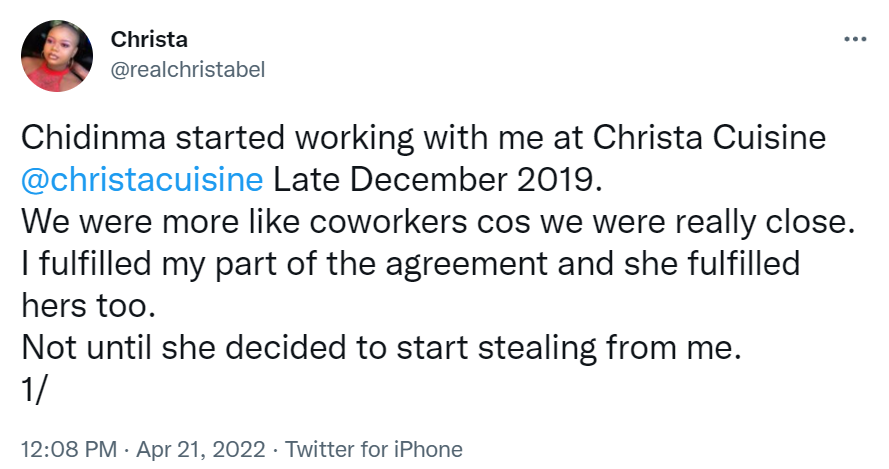Click the "1/" thread marker
This screenshot has width=889, height=469.
click(35, 390)
